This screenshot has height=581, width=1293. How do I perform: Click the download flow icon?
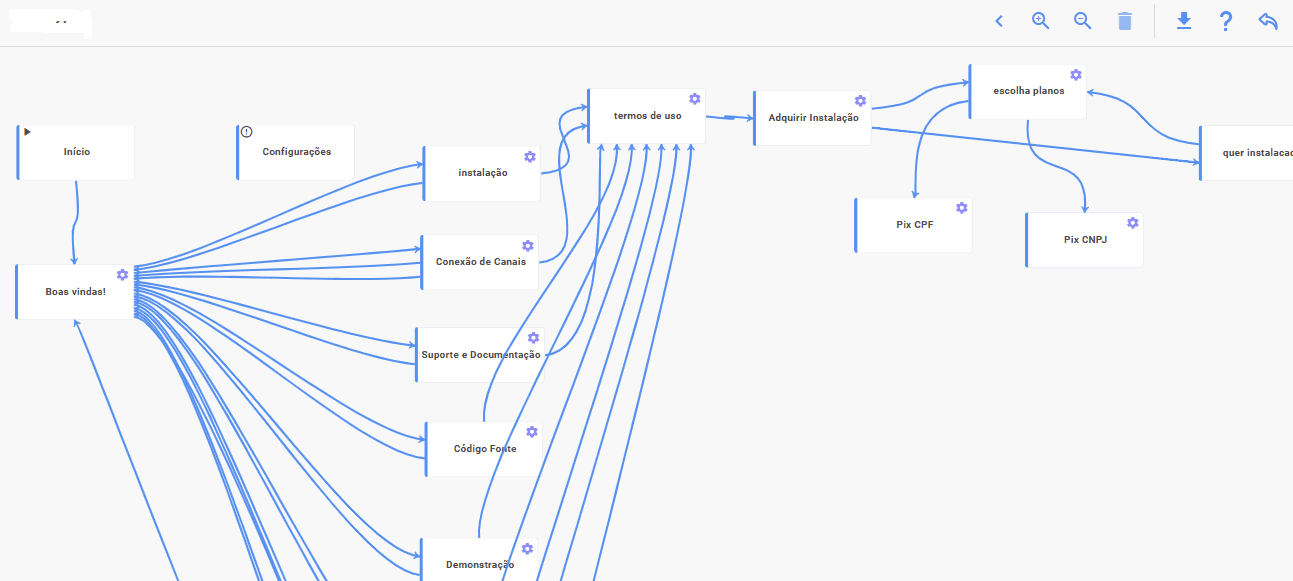[x=1184, y=21]
